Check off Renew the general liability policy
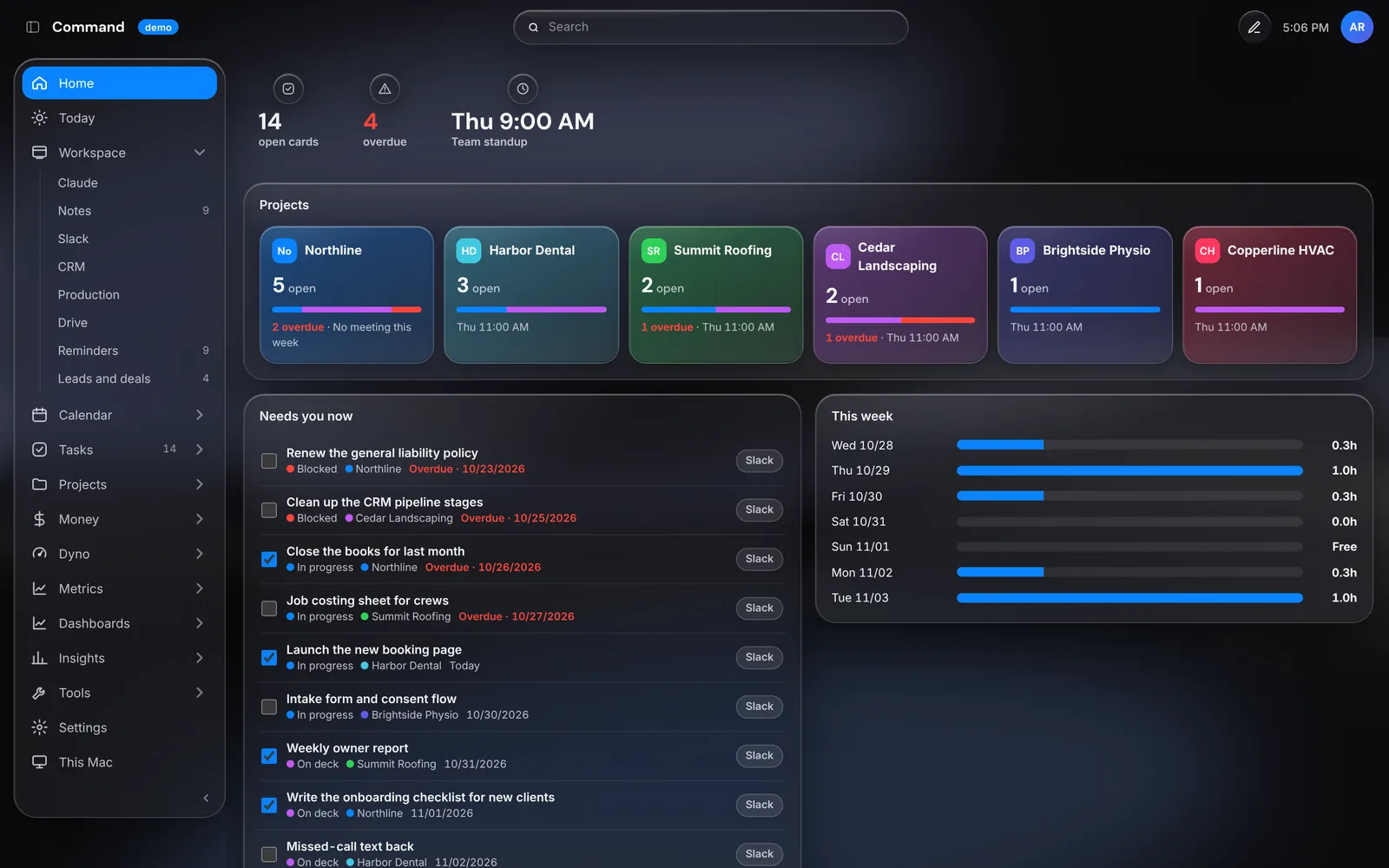Viewport: 1389px width, 868px height. (x=269, y=461)
